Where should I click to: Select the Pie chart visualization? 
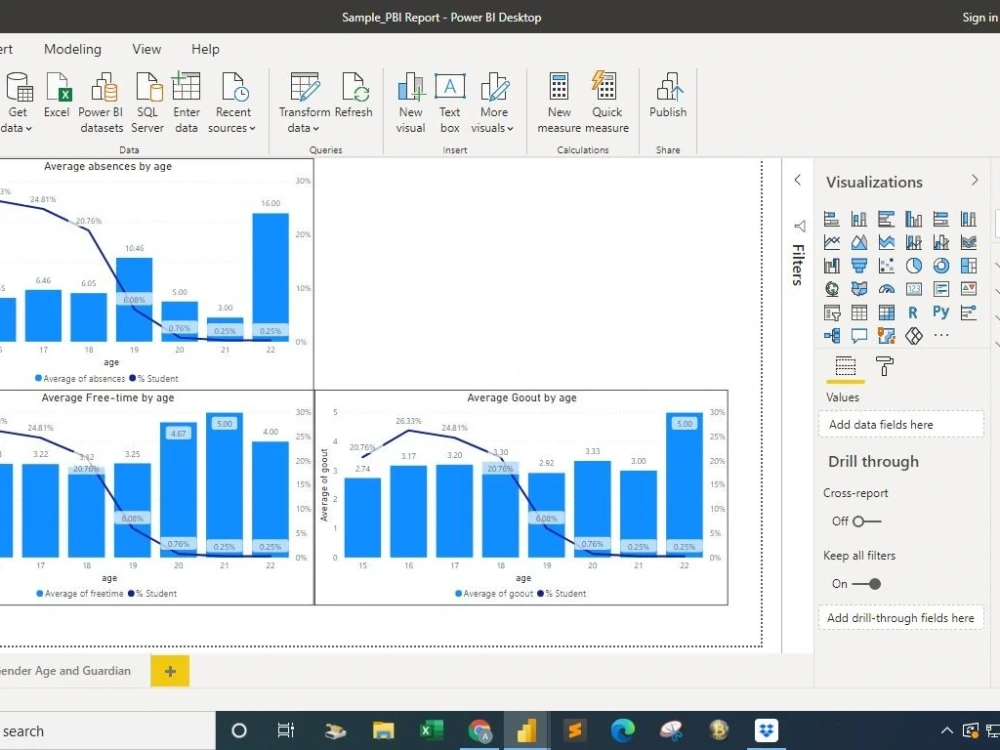pos(913,265)
